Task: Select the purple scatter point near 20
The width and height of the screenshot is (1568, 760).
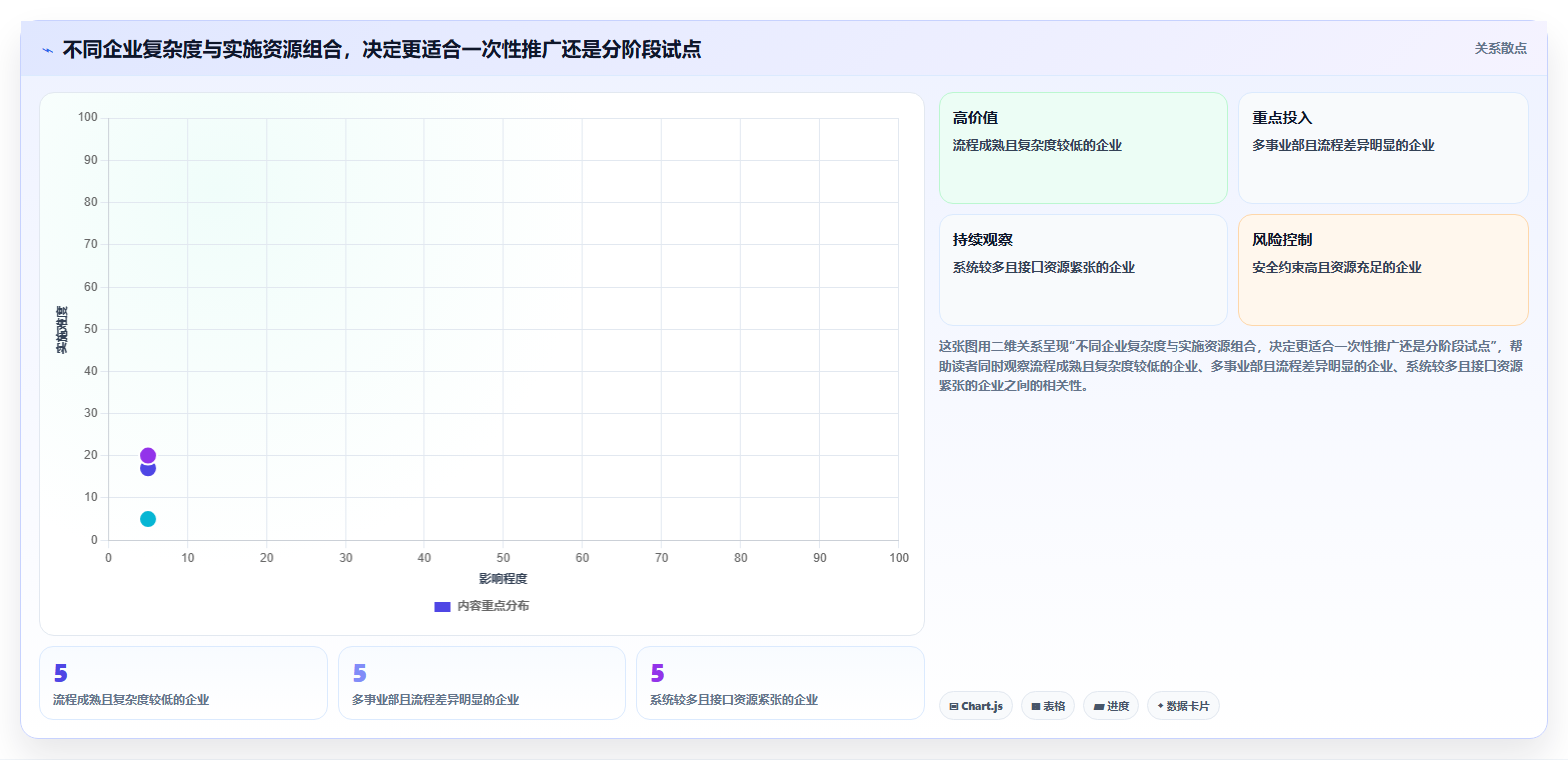Action: point(148,455)
